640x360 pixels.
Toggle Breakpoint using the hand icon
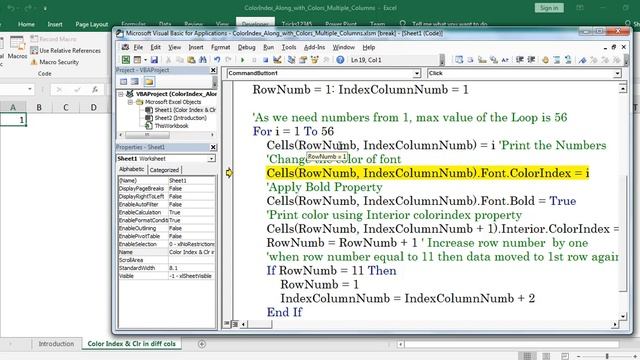pos(545,60)
